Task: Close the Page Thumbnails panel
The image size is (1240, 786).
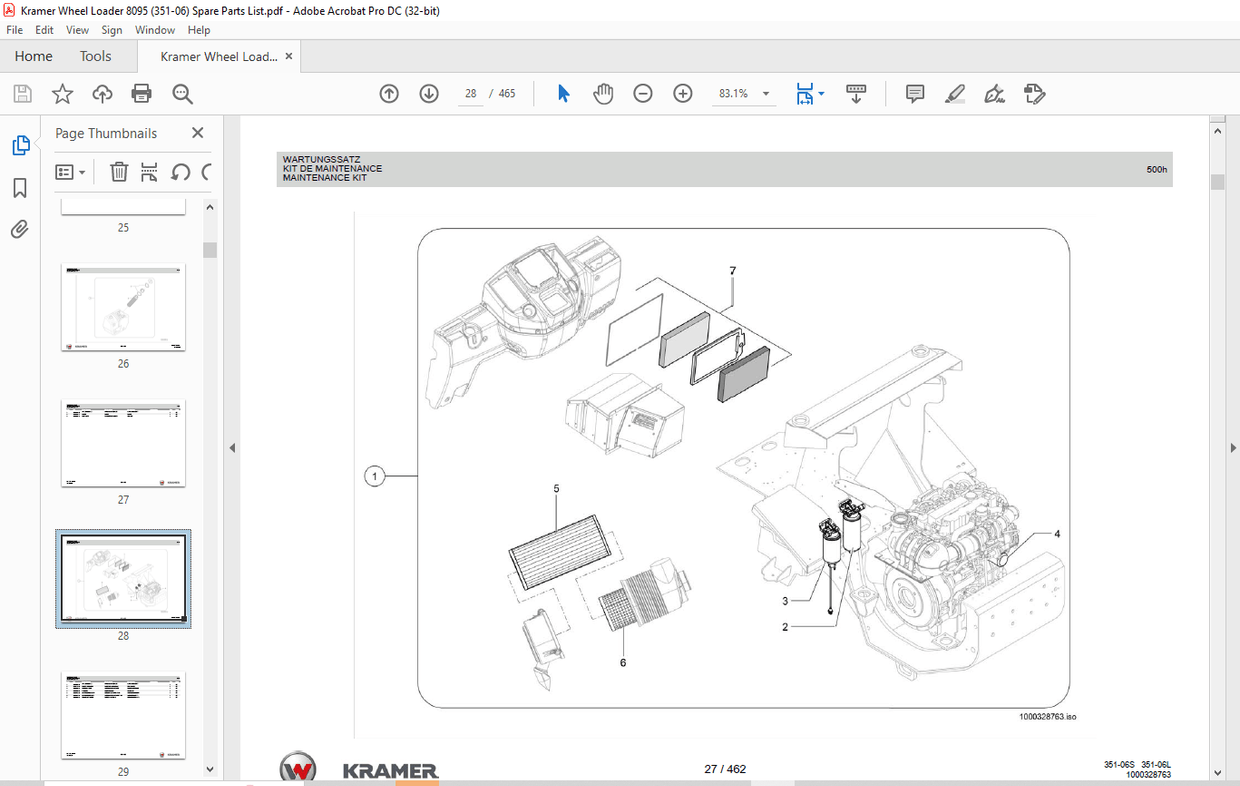Action: 197,132
